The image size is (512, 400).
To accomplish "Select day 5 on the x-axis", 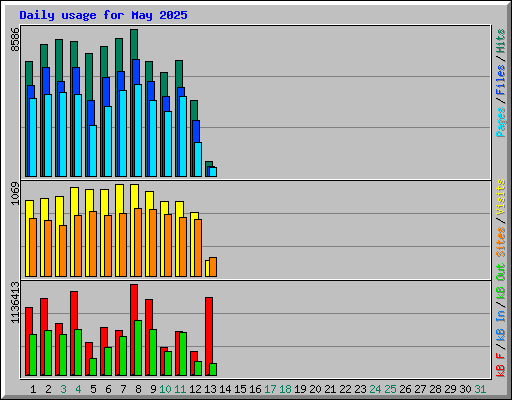I will click(x=93, y=389).
